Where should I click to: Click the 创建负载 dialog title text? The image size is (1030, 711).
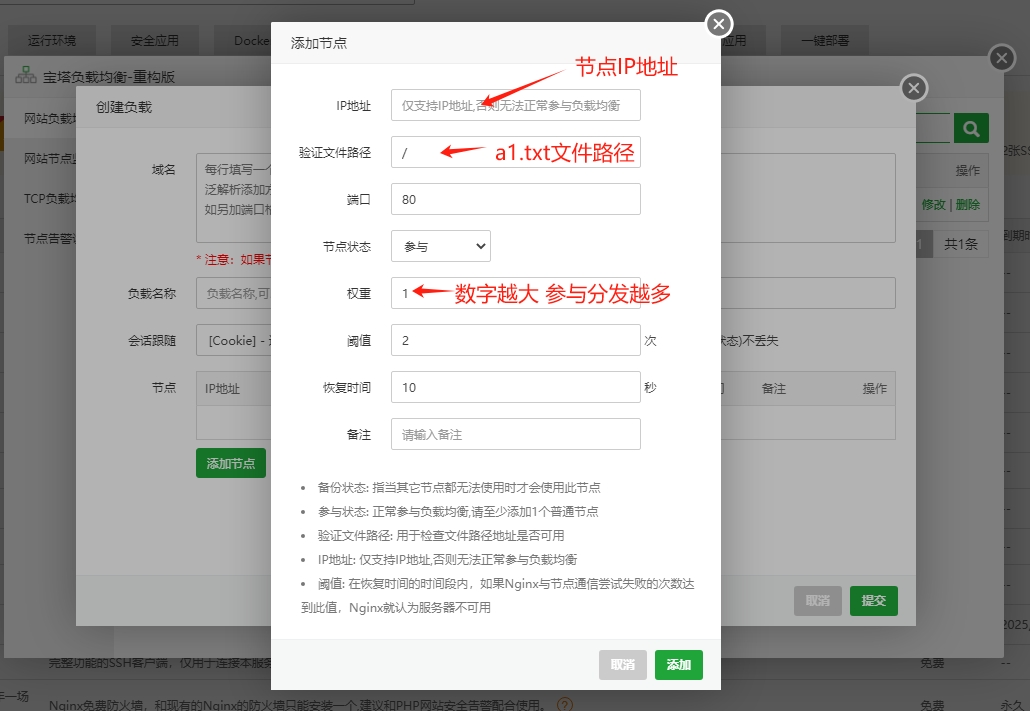[x=123, y=107]
